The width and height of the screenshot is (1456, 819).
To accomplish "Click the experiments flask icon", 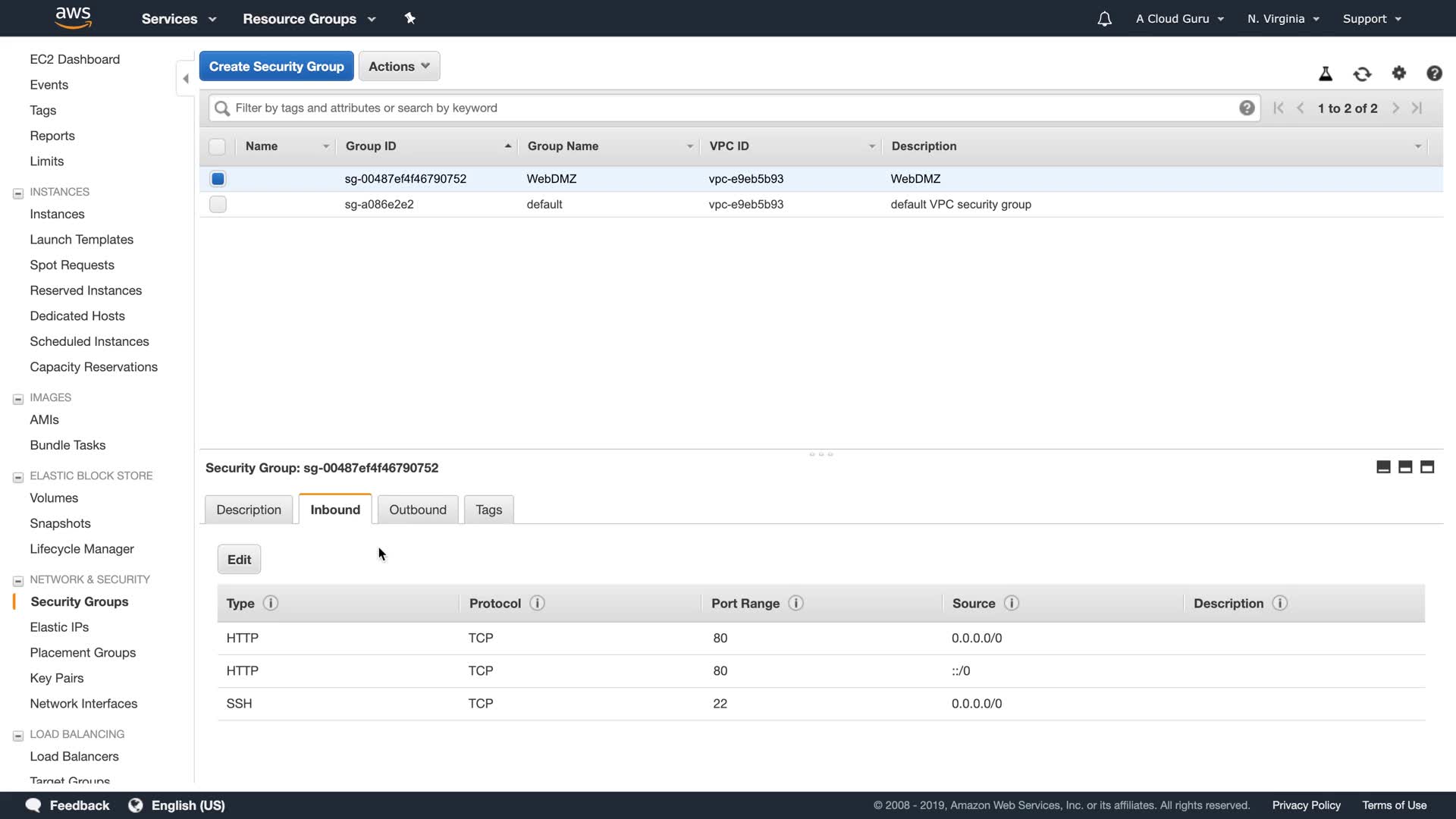I will [1325, 74].
